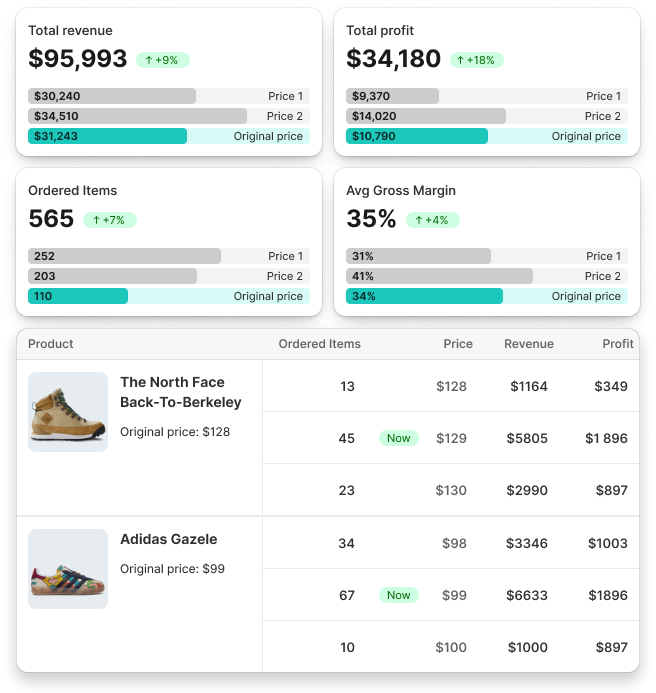
Task: Select the Adidas Gazele shoe thumbnail
Action: [68, 569]
